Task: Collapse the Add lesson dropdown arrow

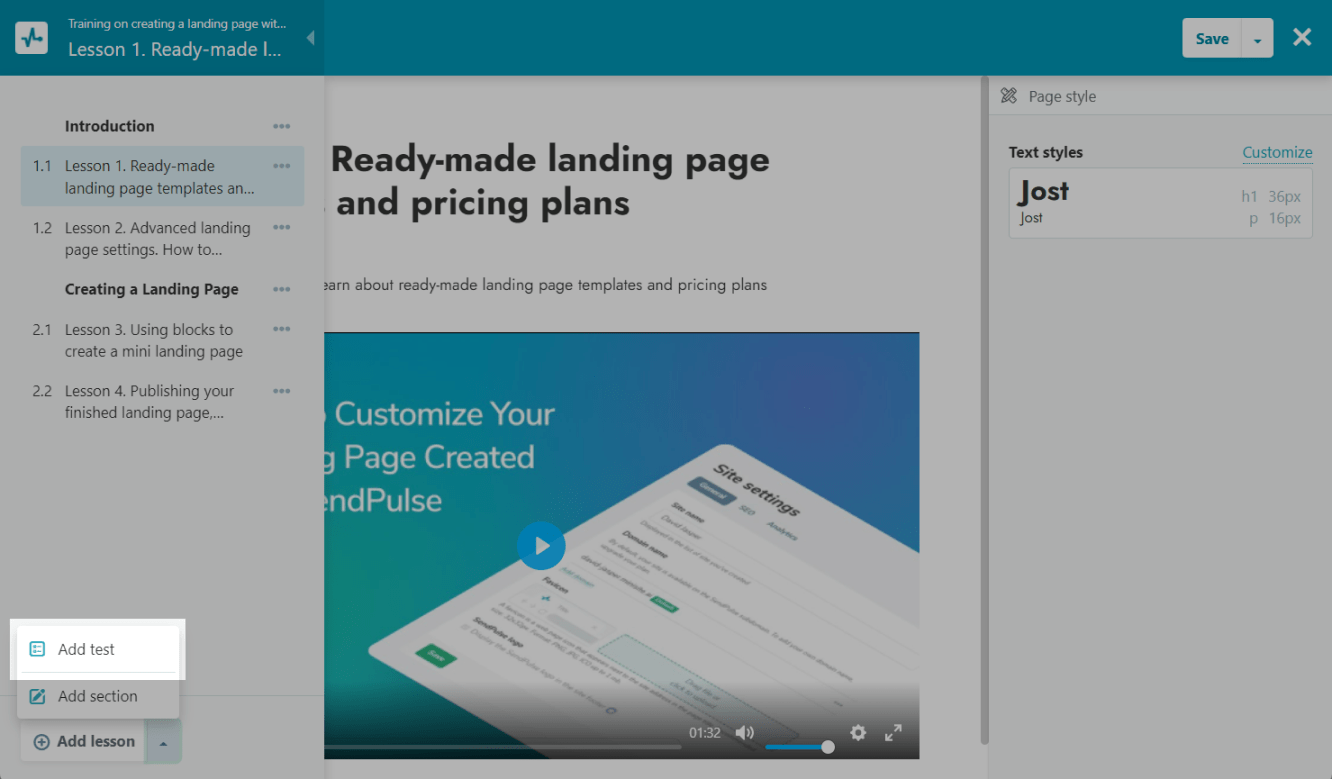Action: [x=164, y=742]
